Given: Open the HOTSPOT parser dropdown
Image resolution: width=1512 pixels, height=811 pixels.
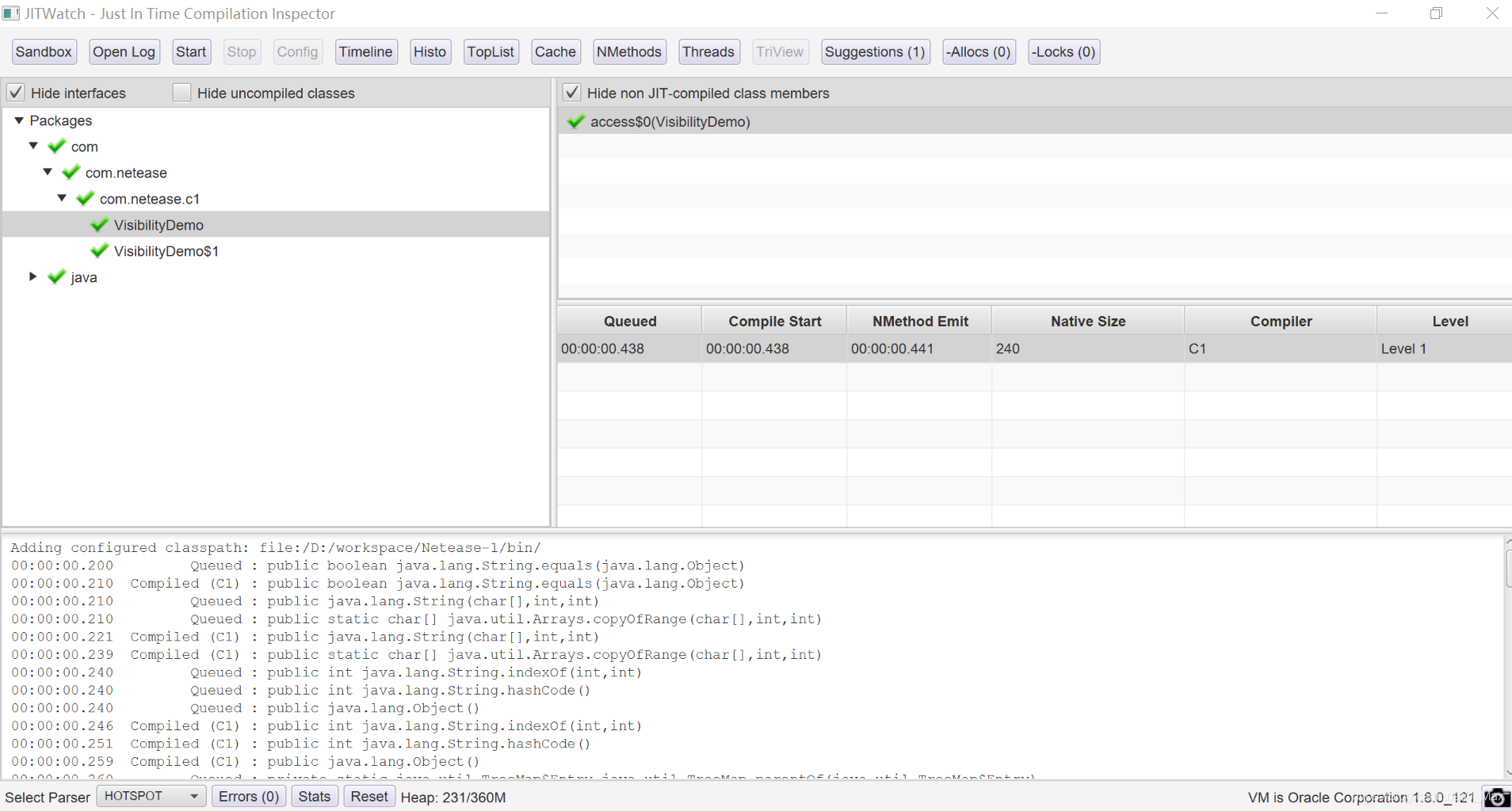Looking at the screenshot, I should tap(151, 796).
